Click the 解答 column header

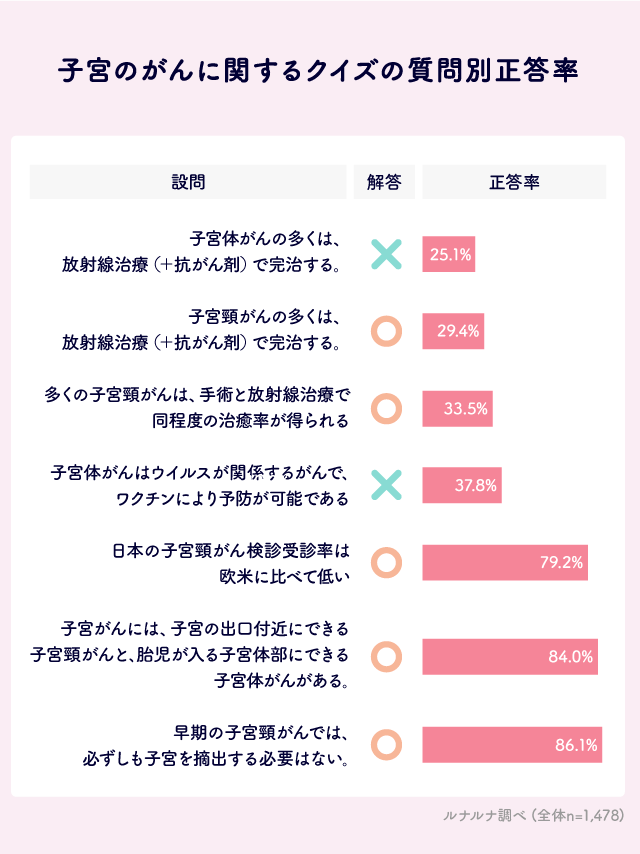click(384, 182)
